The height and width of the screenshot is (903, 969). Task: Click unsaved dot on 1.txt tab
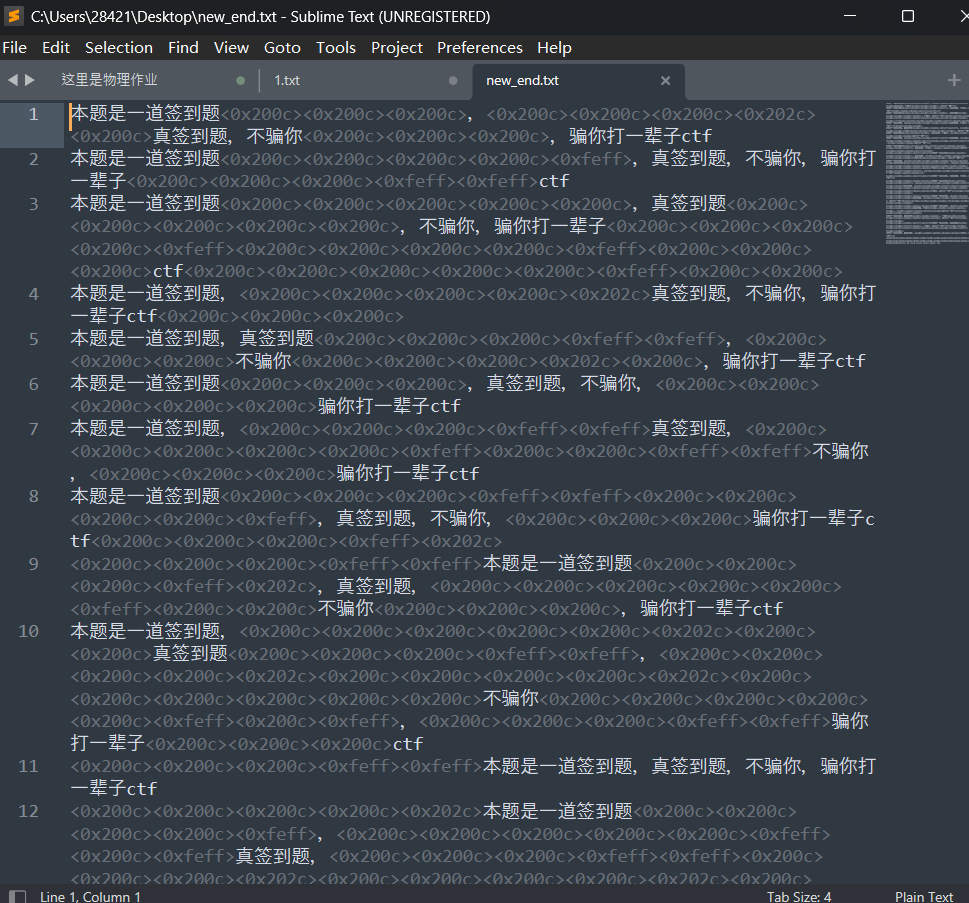point(453,80)
